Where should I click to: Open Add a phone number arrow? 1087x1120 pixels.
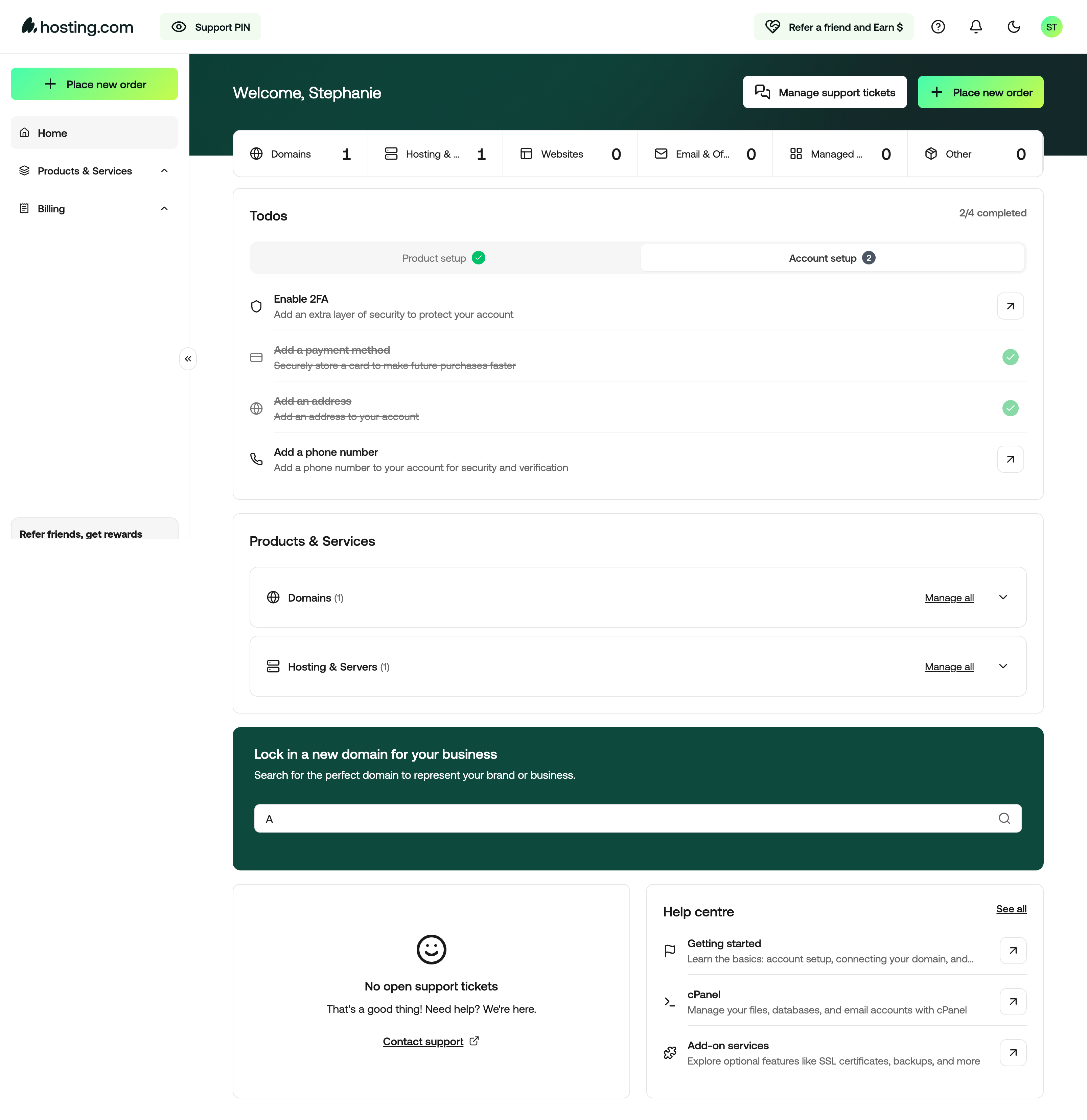[1010, 460]
